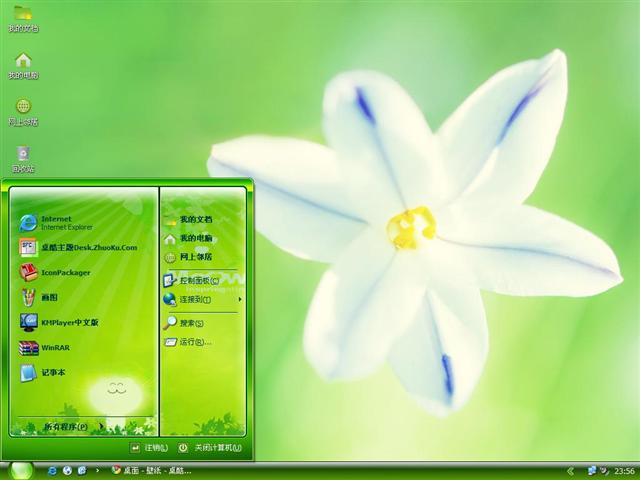Viewport: 640px width, 480px height.
Task: Click the tray icon next to the clock
Action: pos(604,471)
